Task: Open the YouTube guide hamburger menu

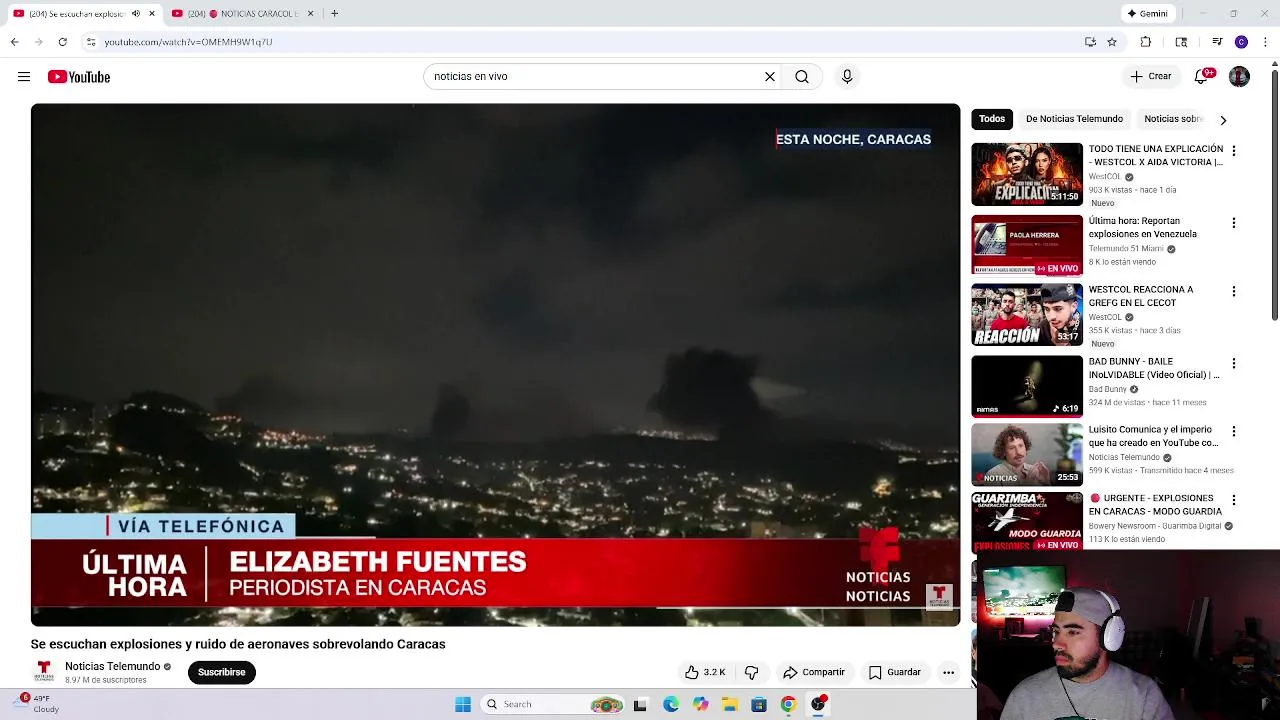Action: 24,77
